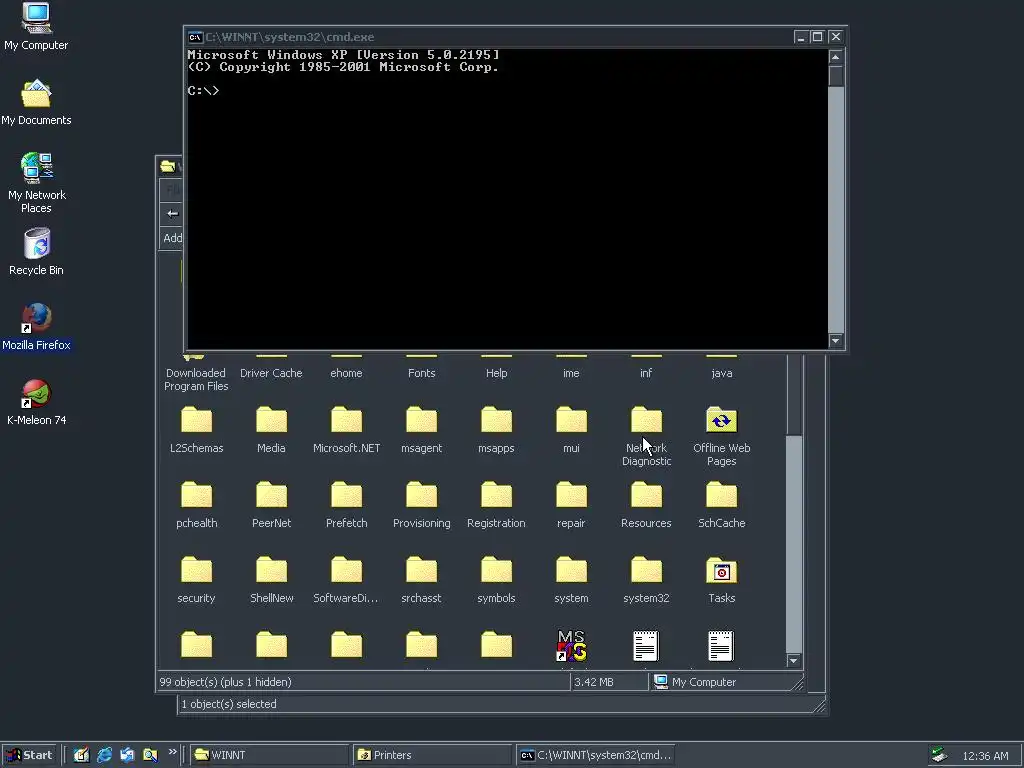Select the Resources folder
This screenshot has height=768, width=1024.
pos(647,505)
